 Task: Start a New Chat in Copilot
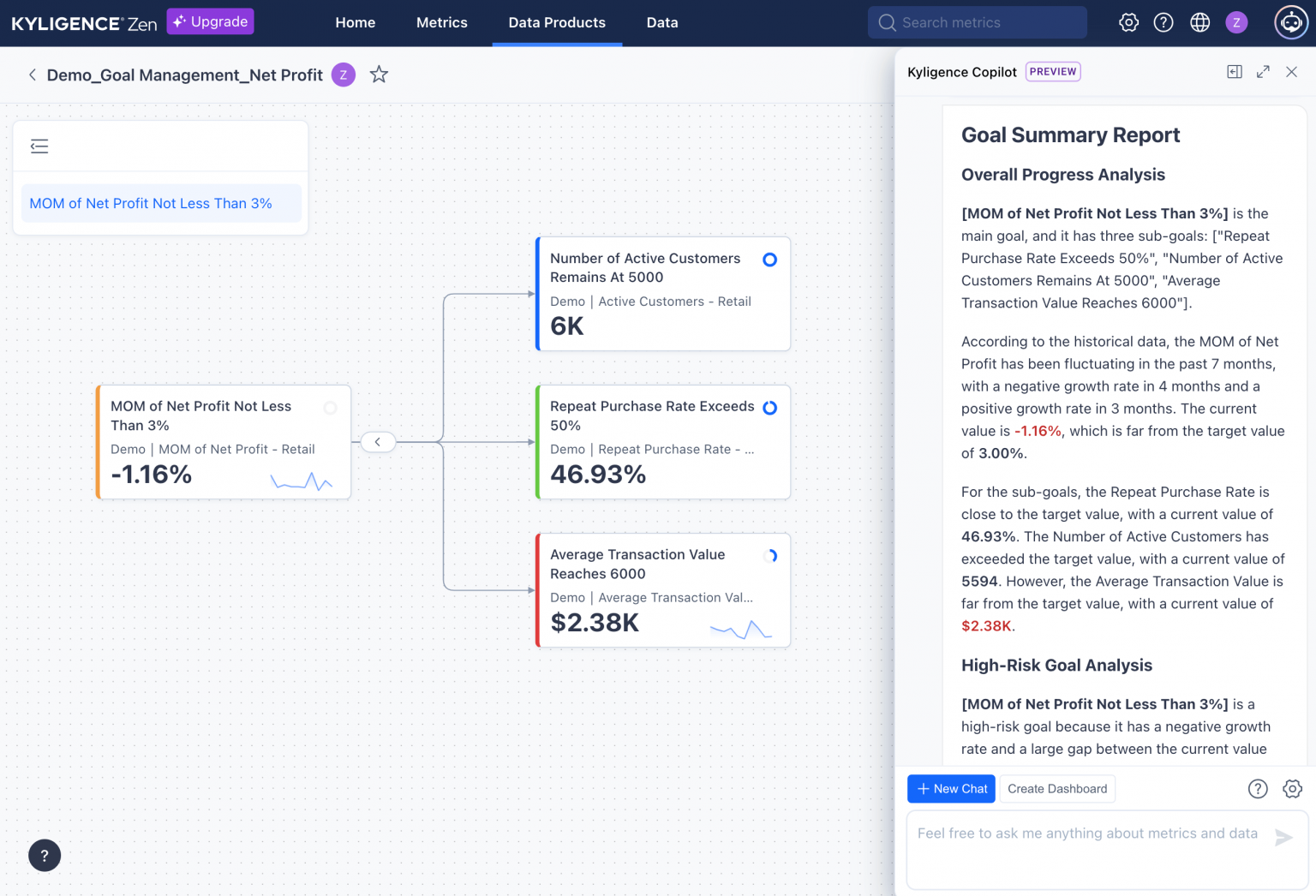(x=951, y=789)
